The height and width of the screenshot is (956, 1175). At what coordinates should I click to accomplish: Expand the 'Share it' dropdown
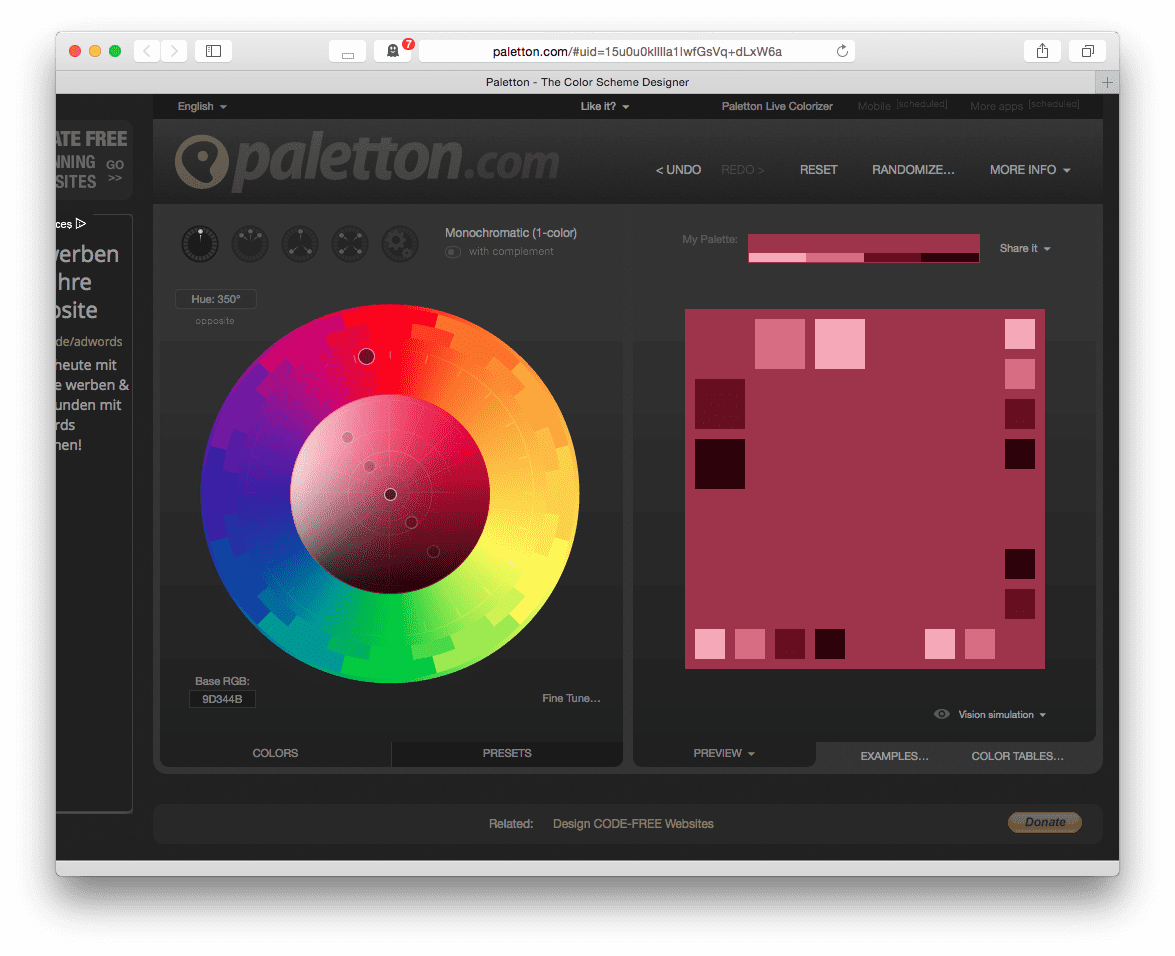click(1025, 248)
